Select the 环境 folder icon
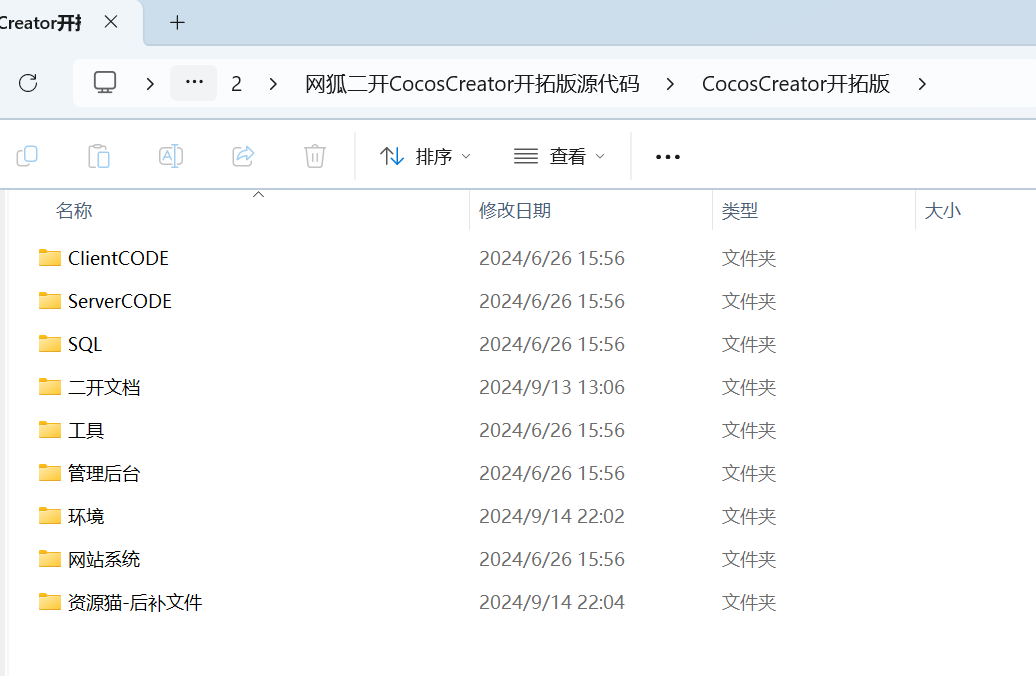The width and height of the screenshot is (1036, 676). click(x=50, y=515)
